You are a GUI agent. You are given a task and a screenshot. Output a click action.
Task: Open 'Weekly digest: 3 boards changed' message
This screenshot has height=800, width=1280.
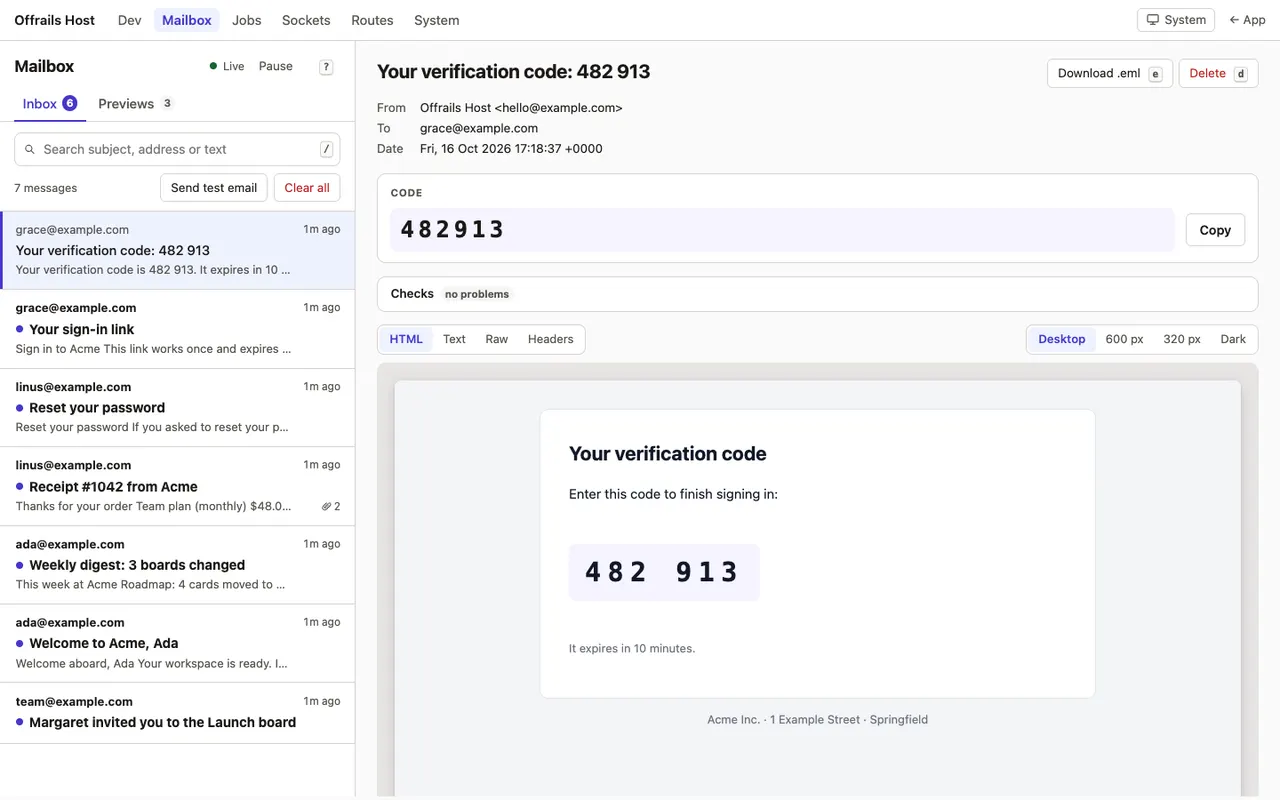click(177, 565)
